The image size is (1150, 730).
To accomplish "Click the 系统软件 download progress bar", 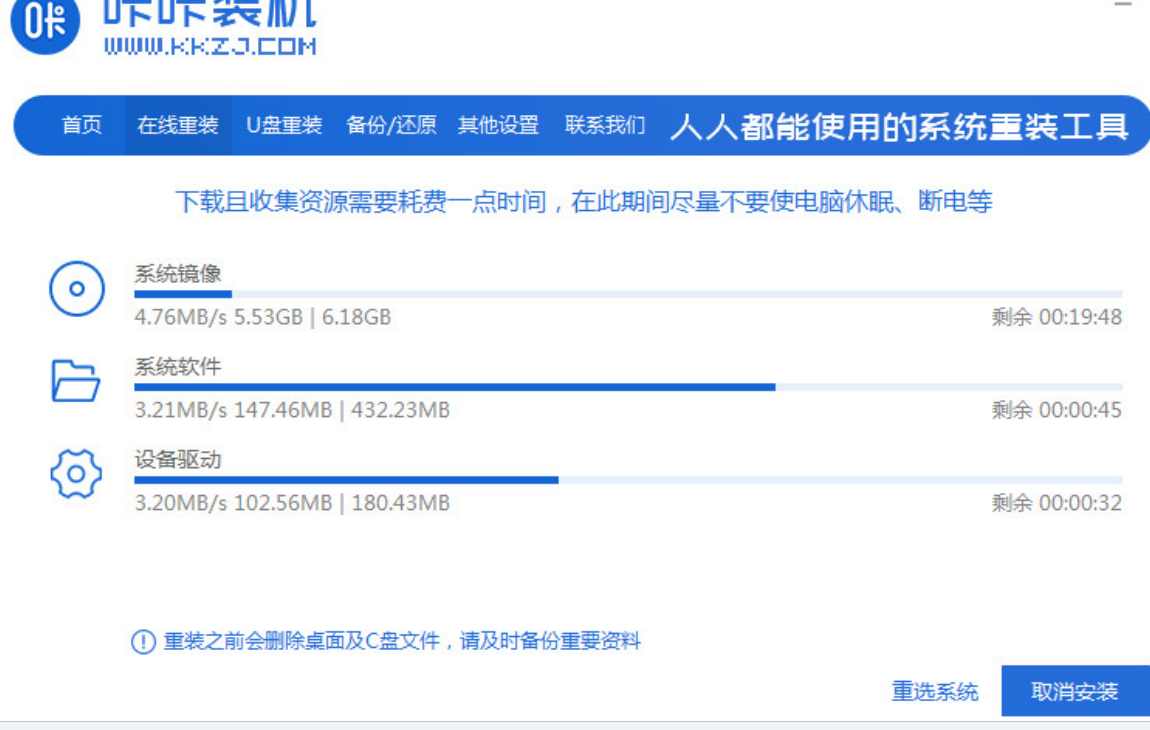I will 628,387.
